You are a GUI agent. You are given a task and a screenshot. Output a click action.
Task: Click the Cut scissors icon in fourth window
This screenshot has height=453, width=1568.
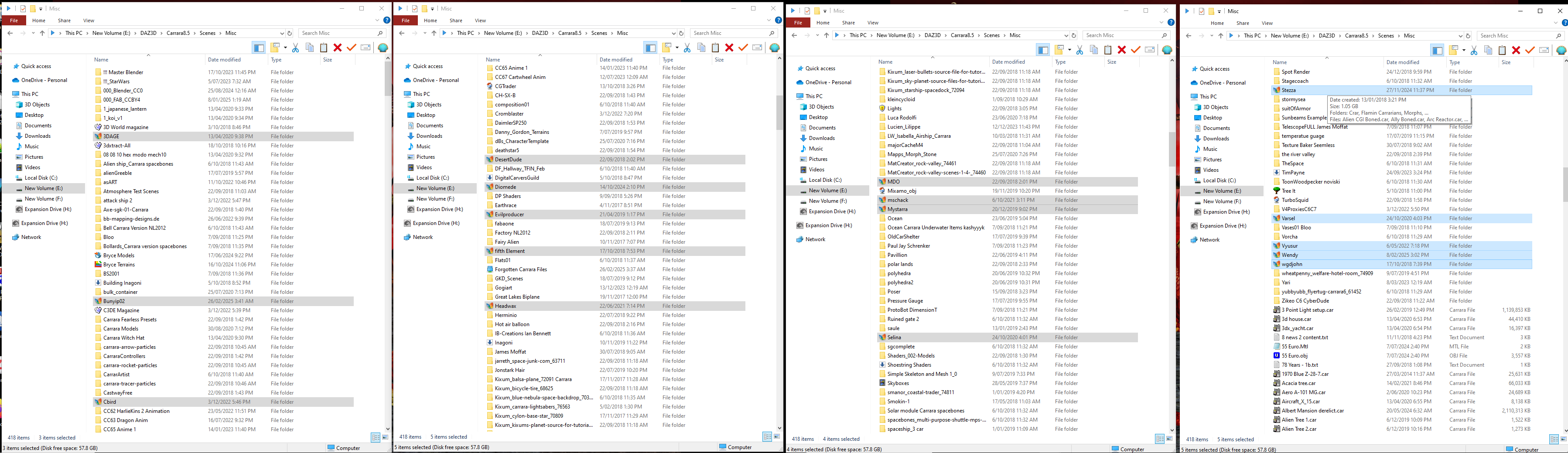point(1474,50)
